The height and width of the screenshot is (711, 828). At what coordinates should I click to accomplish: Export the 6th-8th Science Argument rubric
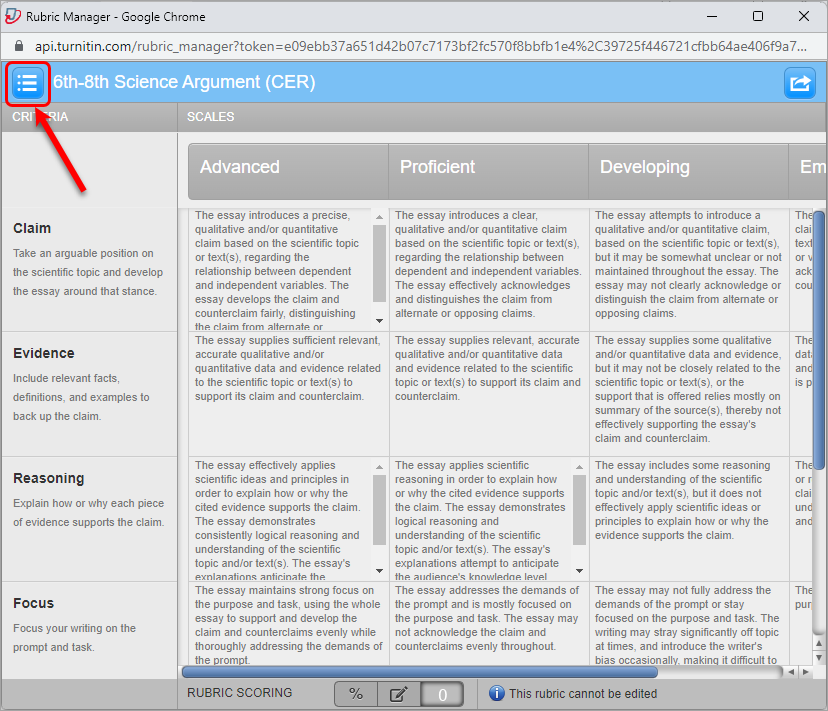pos(800,83)
